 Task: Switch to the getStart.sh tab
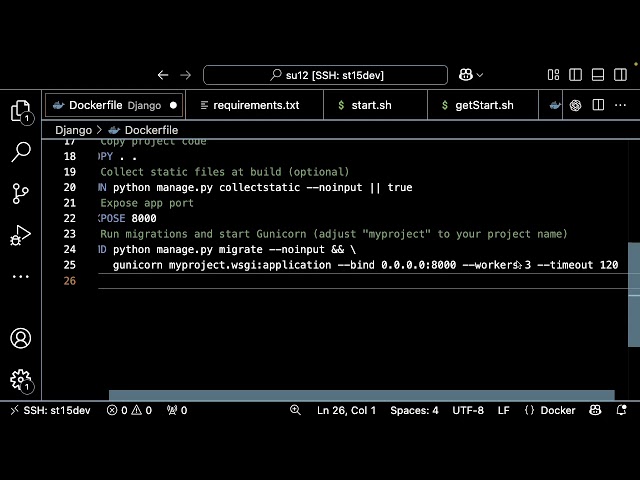pyautogui.click(x=483, y=105)
